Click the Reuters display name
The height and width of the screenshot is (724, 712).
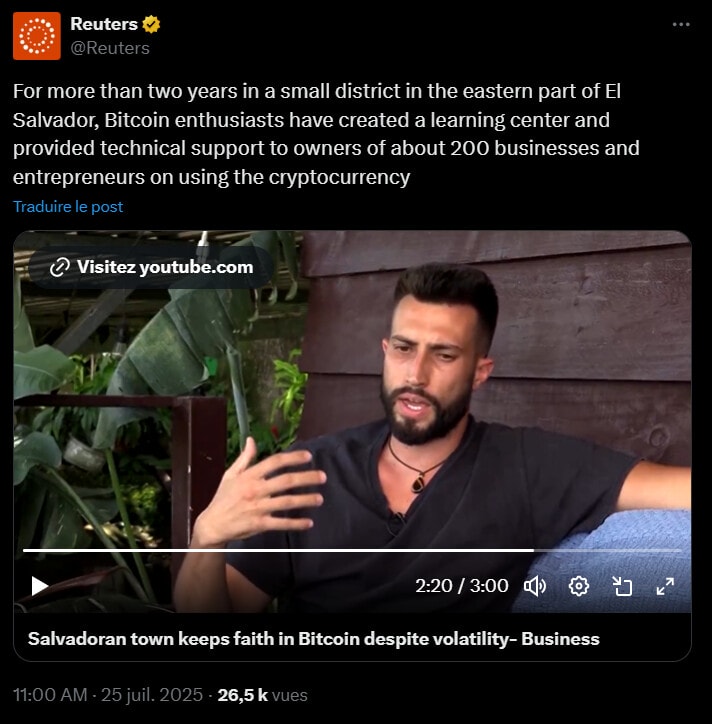point(104,24)
